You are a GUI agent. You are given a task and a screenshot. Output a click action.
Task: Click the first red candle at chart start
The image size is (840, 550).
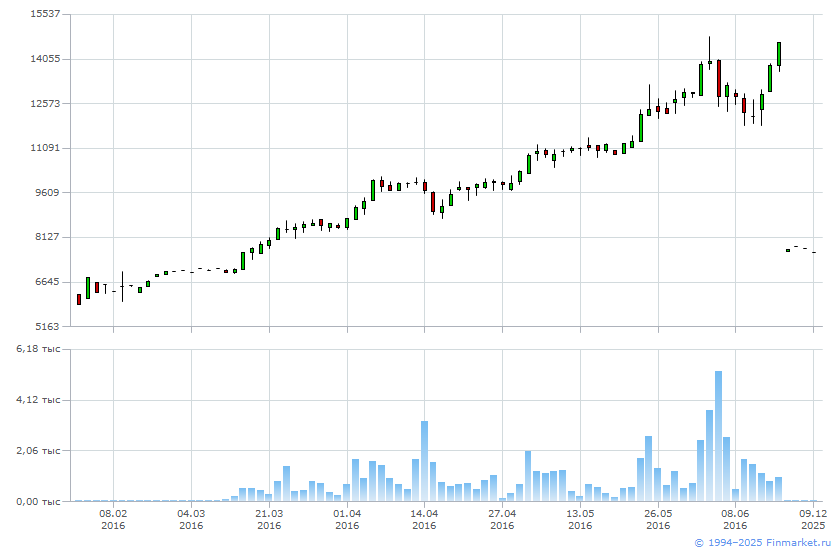(79, 299)
